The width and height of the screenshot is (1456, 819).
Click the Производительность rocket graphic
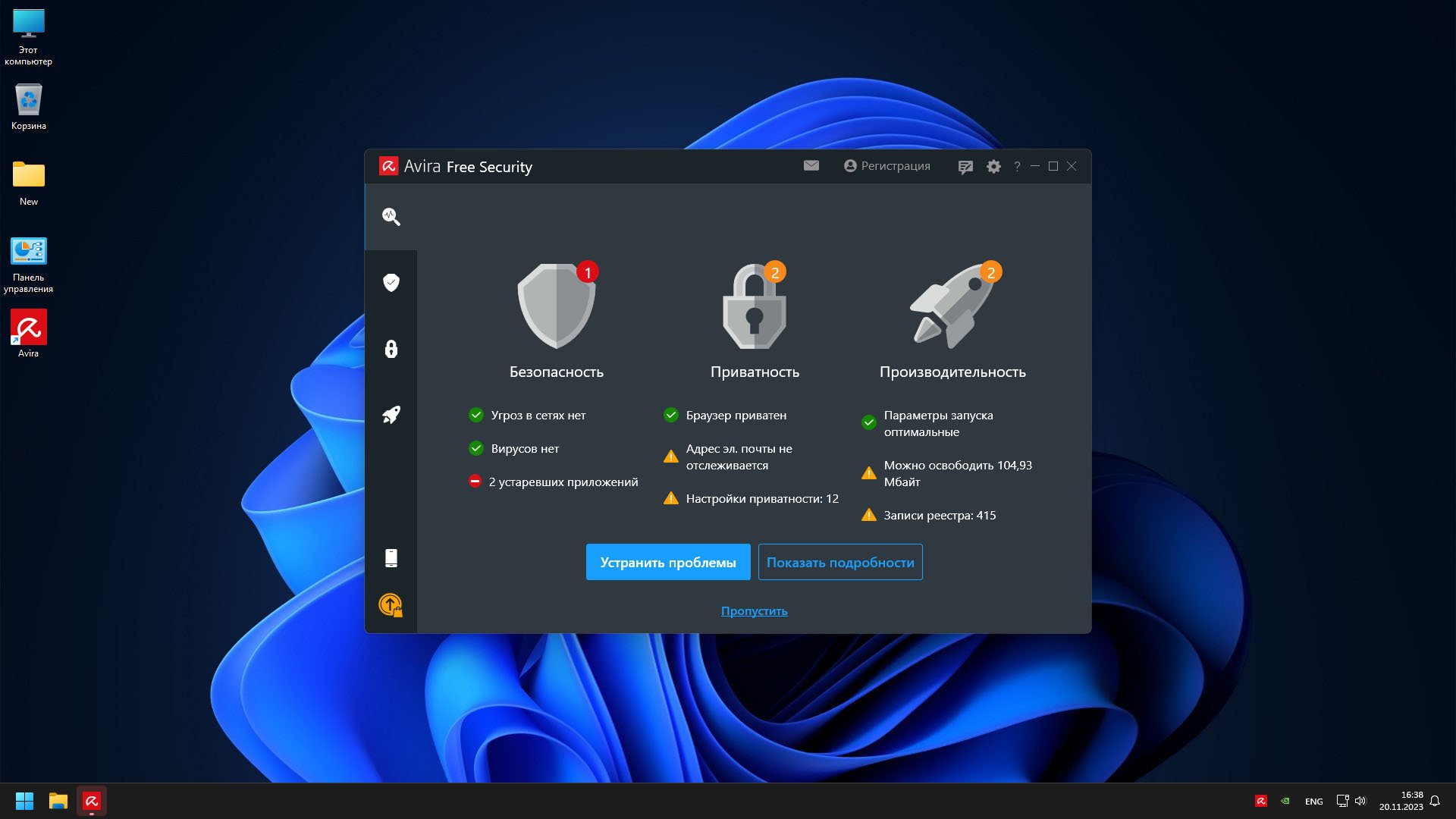point(952,306)
